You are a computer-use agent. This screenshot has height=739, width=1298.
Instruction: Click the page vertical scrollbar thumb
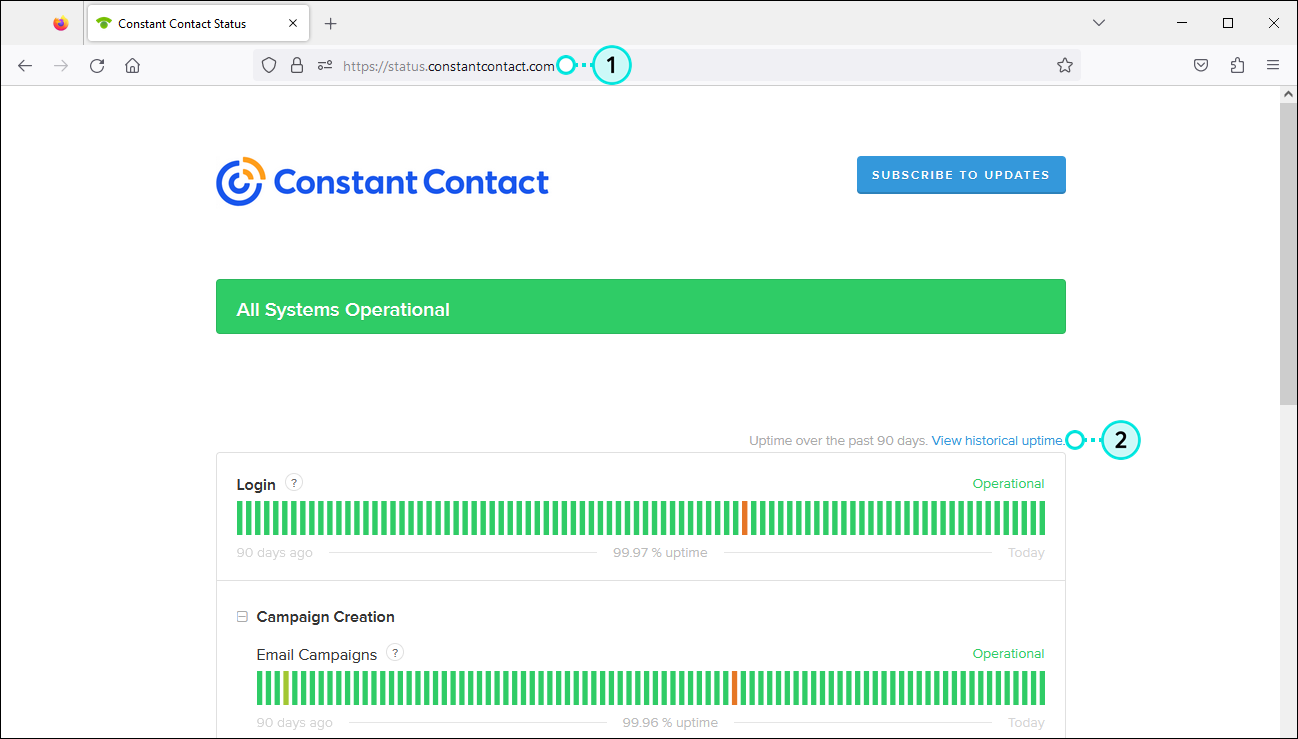tap(1289, 254)
